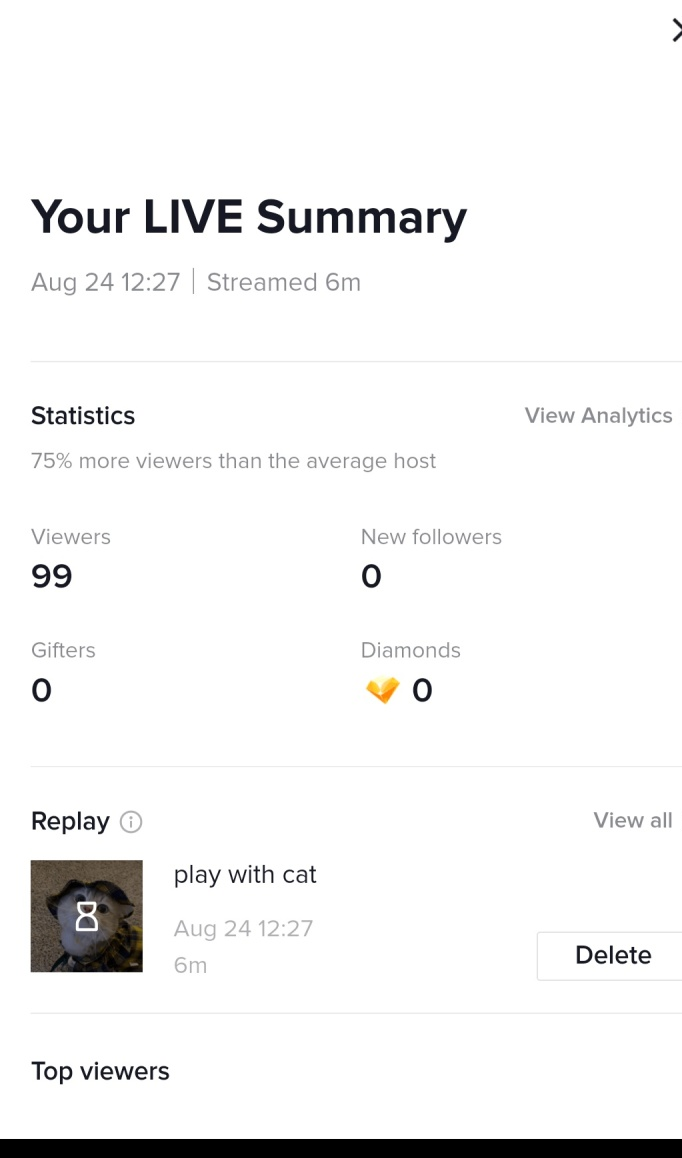682x1158 pixels.
Task: Tap the "Streamed 6m" duration text
Action: point(283,282)
